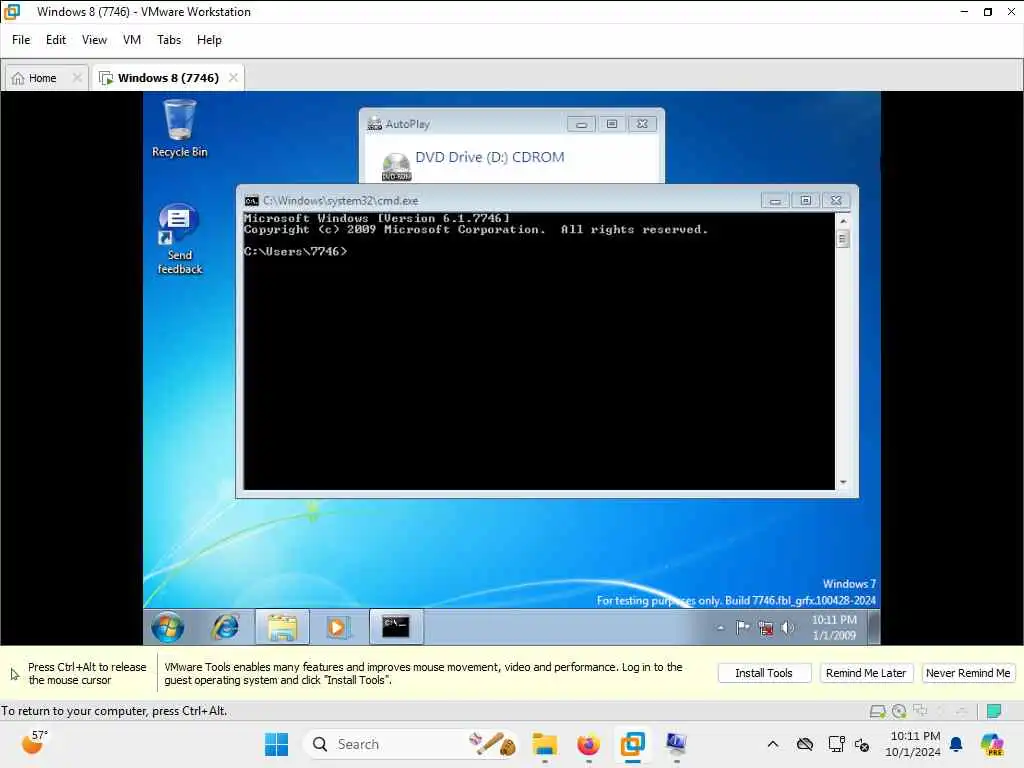Open File Explorer on host taskbar
The image size is (1024, 768).
coord(545,744)
